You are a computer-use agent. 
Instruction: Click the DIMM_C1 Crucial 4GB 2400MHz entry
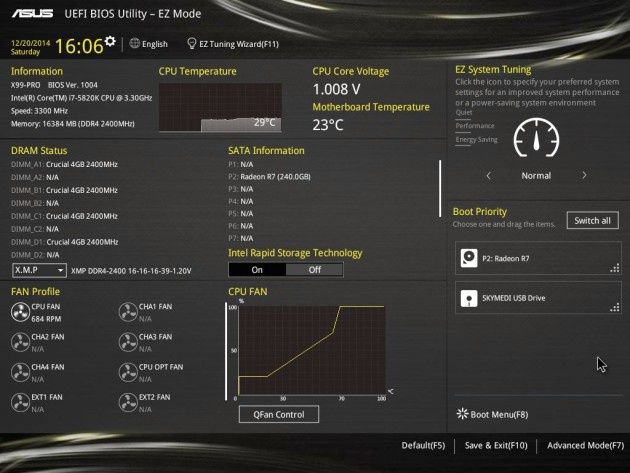[64, 216]
